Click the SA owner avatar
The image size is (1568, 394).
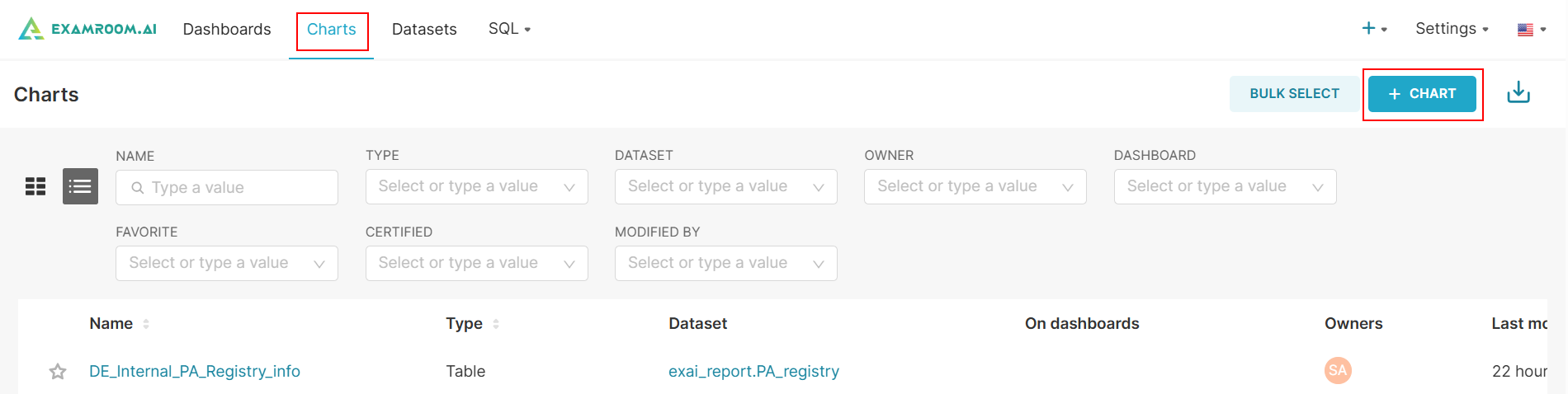pyautogui.click(x=1337, y=370)
